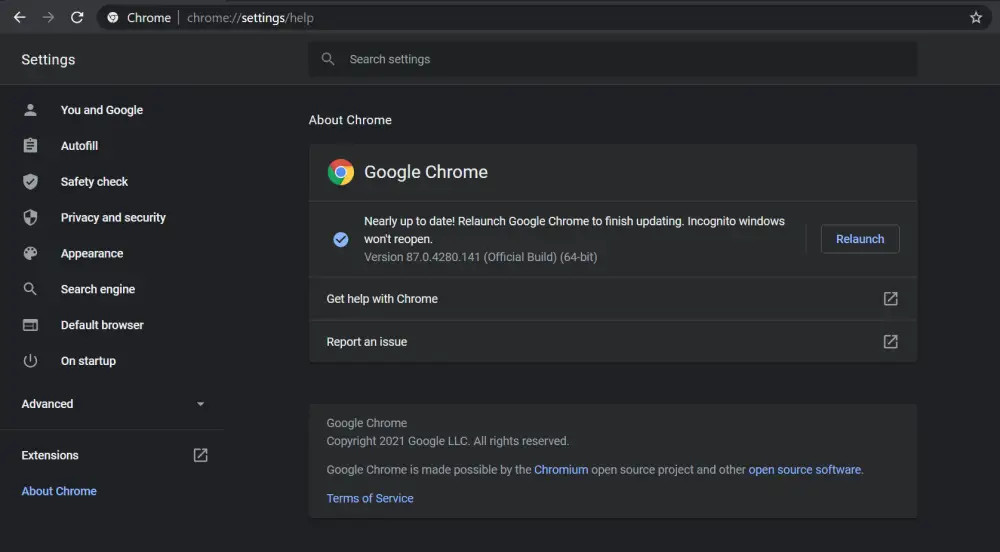This screenshot has height=552, width=1000.
Task: Open You and Google settings
Action: 102,110
